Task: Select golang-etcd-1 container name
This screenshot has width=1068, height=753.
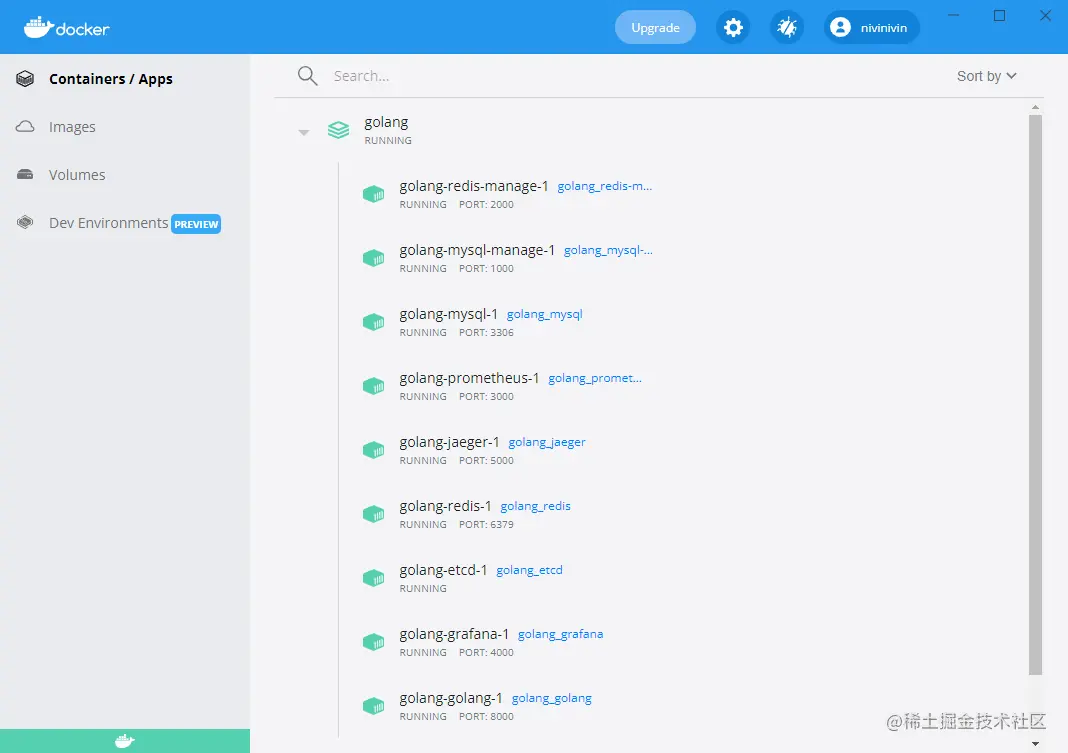Action: [x=443, y=570]
